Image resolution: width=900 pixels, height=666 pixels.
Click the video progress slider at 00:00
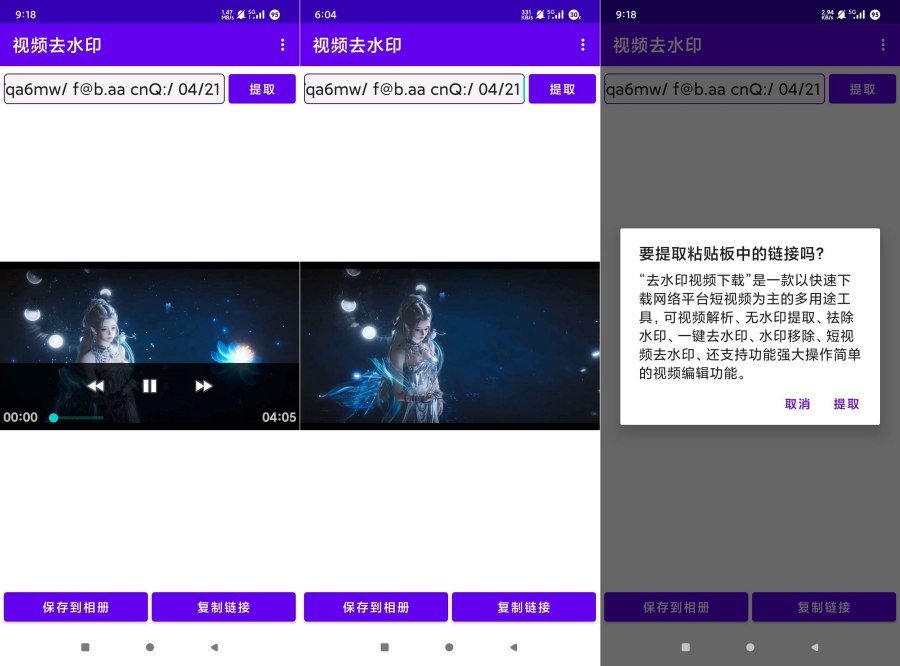pyautogui.click(x=52, y=418)
